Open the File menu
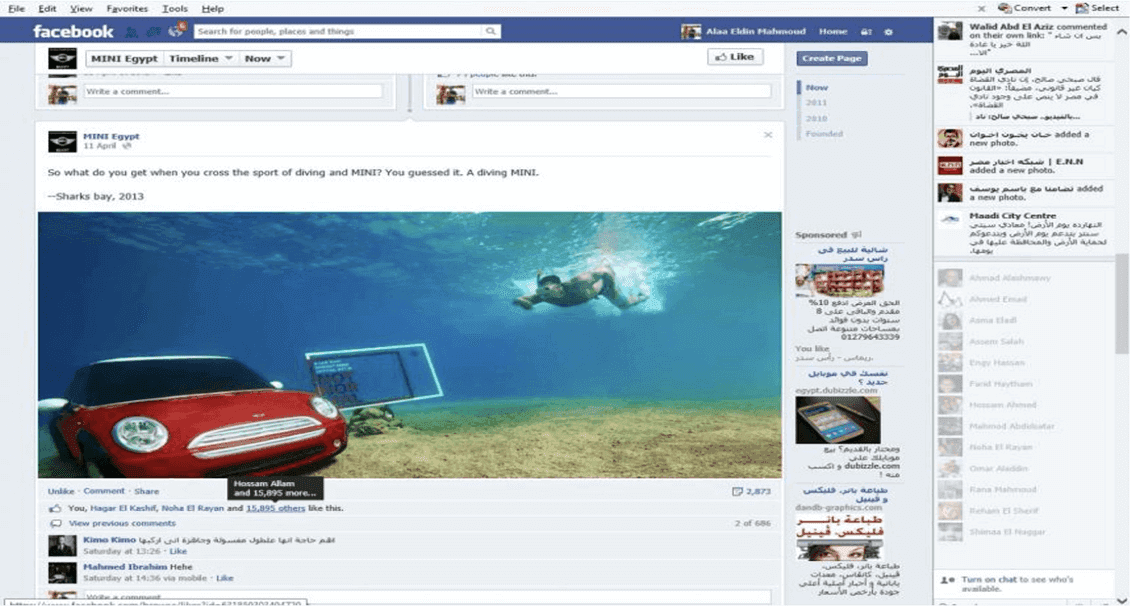This screenshot has height=606, width=1130. coord(16,9)
